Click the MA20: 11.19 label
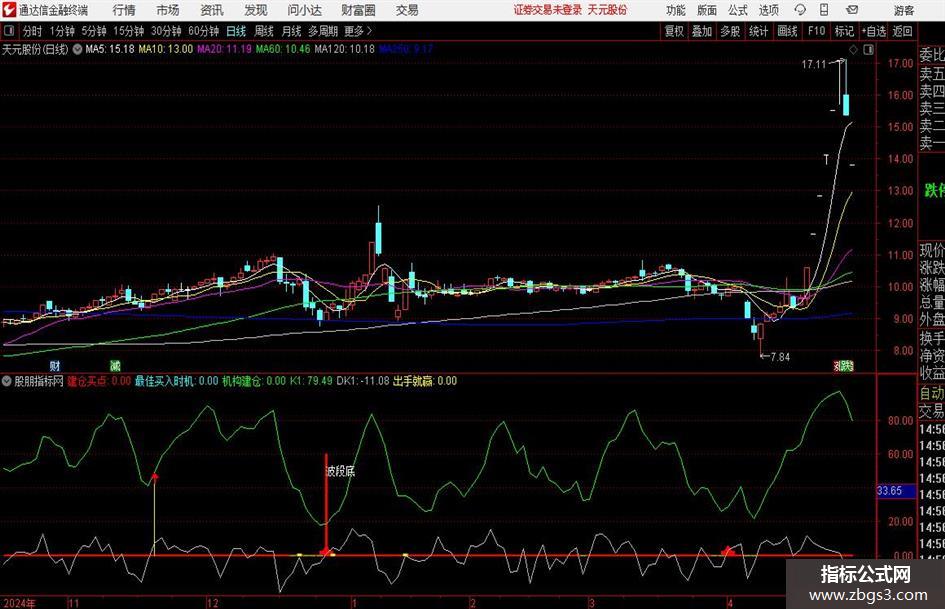The image size is (945, 609). click(x=224, y=49)
